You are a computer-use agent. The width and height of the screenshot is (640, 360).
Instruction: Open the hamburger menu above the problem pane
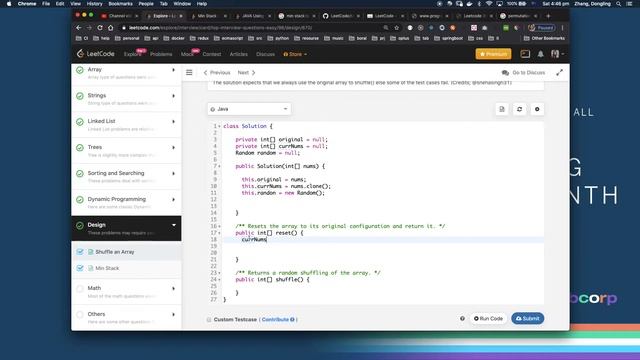pos(189,73)
